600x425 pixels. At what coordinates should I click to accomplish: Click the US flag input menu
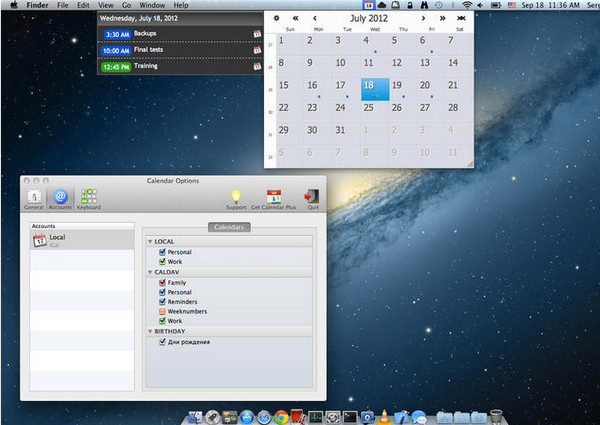pyautogui.click(x=512, y=5)
